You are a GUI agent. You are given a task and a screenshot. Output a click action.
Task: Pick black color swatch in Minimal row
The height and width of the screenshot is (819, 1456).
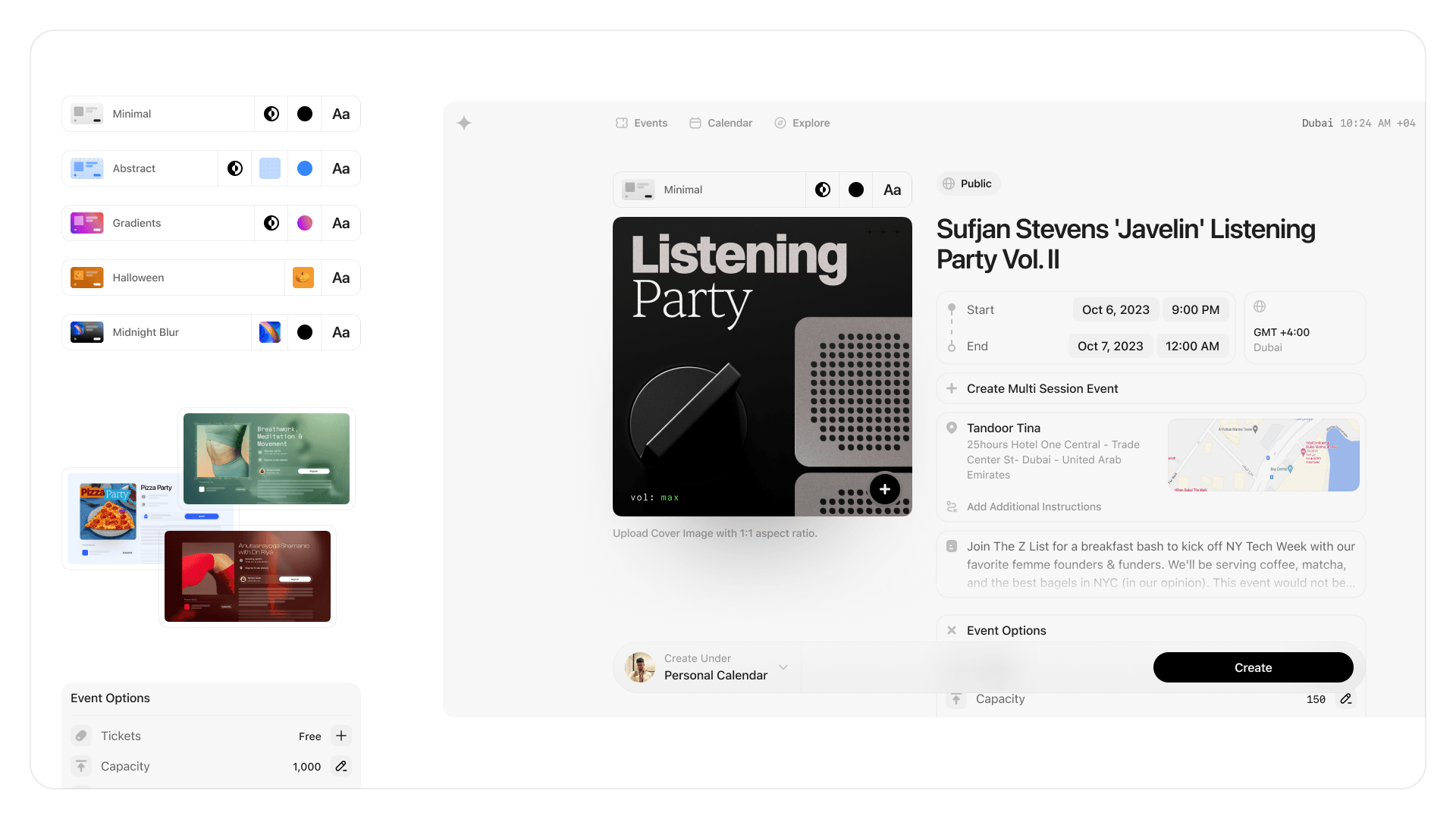point(305,114)
